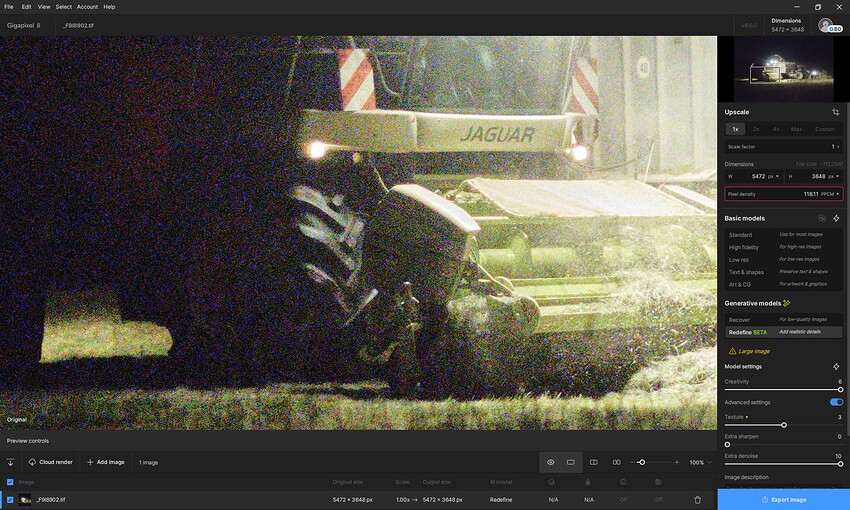The image size is (850, 510).
Task: Click the auto-select lightning icon in Basic models
Action: click(836, 218)
